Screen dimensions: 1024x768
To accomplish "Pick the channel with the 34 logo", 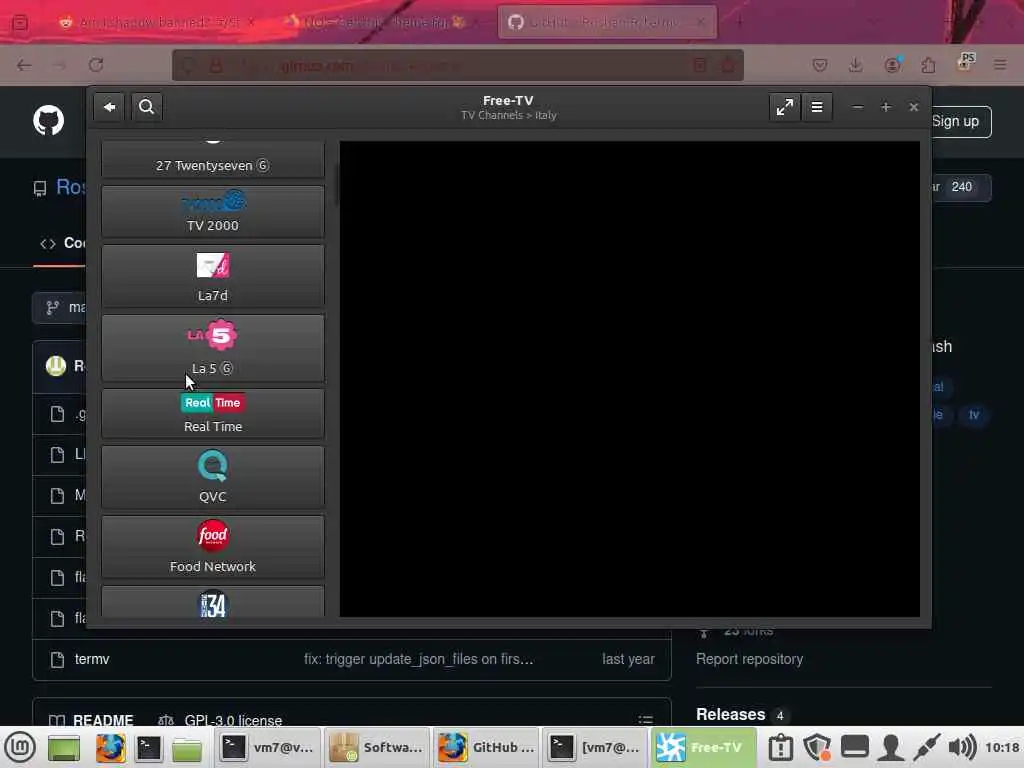I will tap(213, 602).
